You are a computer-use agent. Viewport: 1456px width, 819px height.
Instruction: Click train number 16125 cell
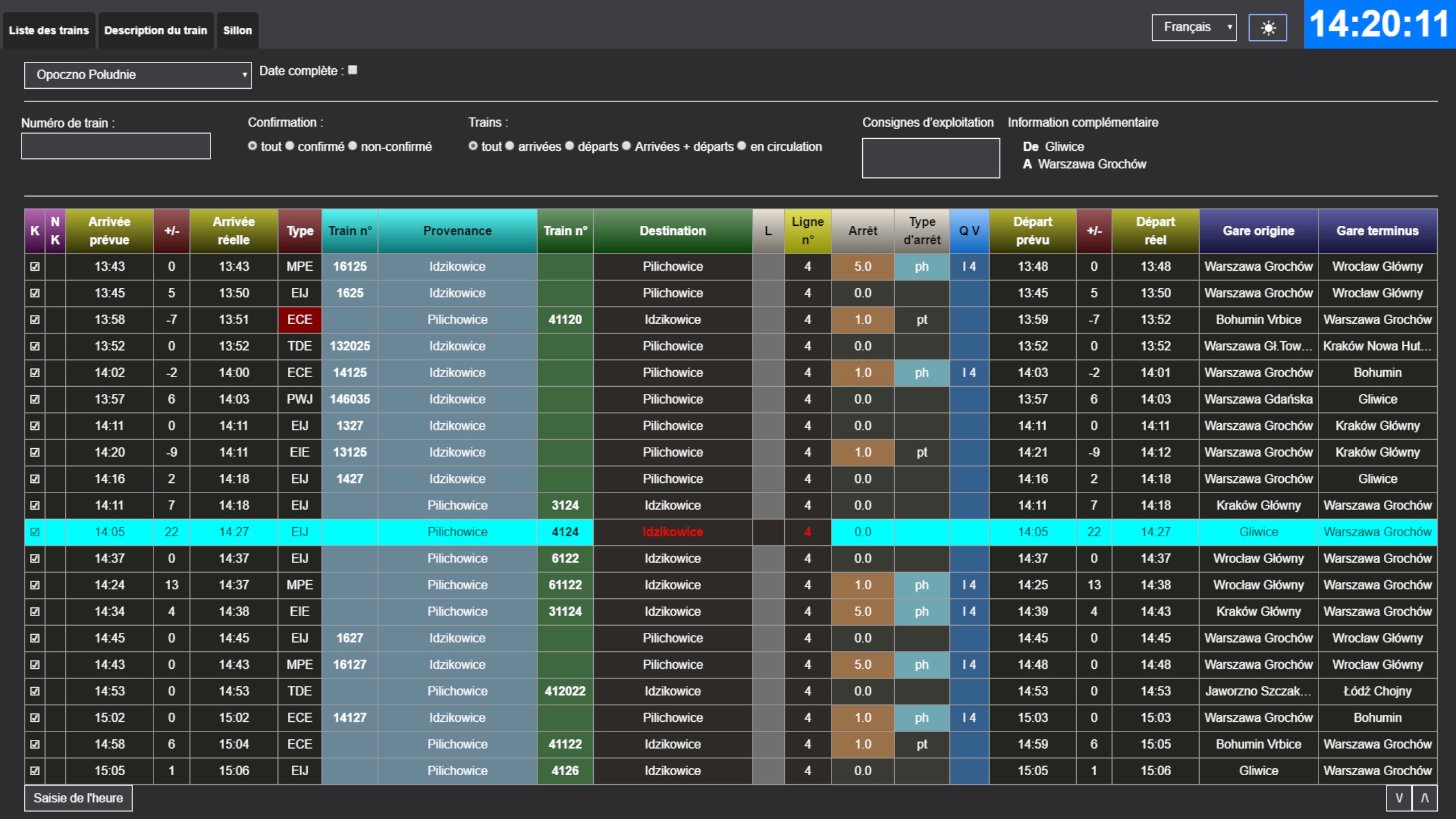tap(350, 266)
